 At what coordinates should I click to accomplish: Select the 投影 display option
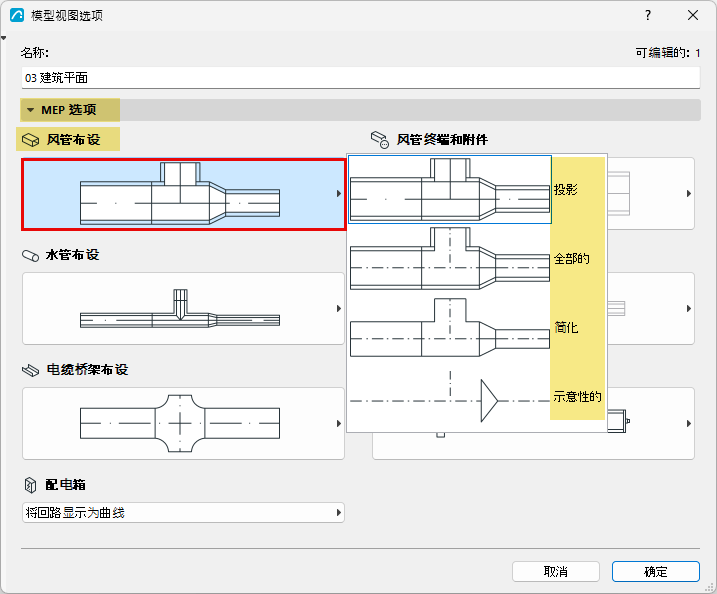tap(476, 190)
